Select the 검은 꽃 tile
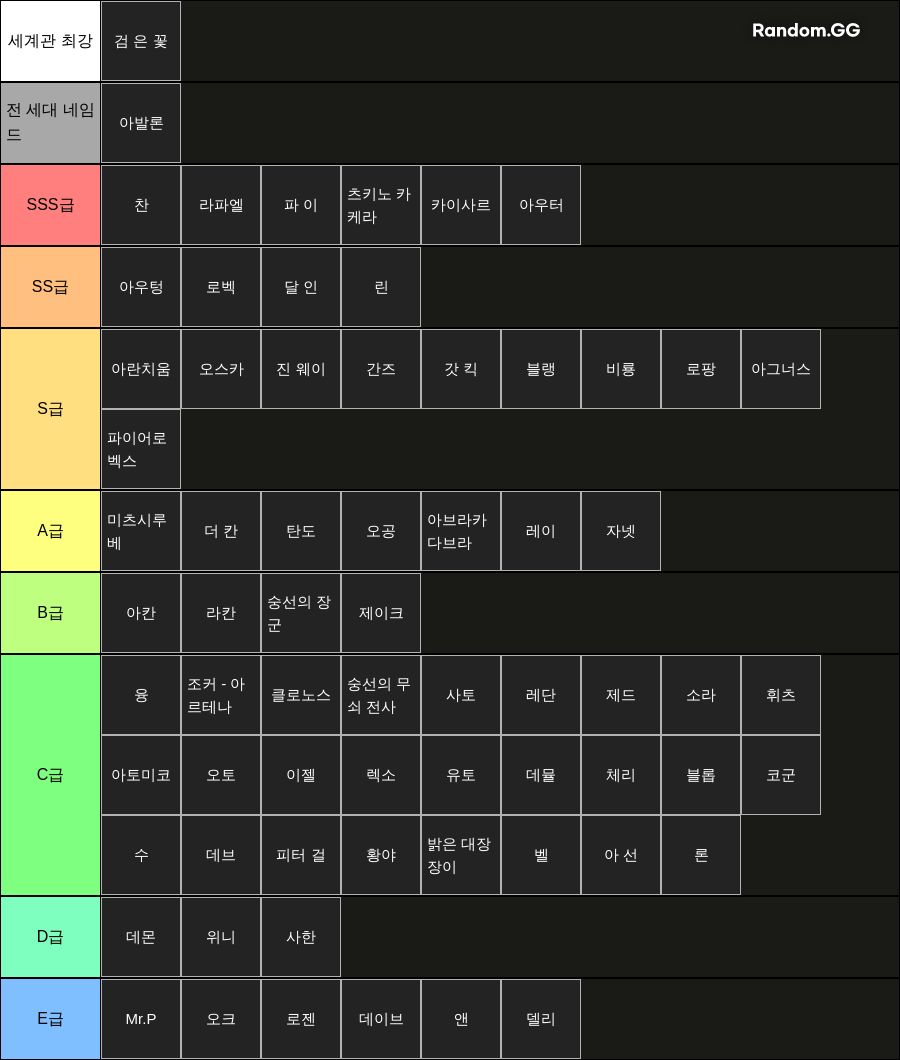The image size is (900, 1060). click(141, 41)
